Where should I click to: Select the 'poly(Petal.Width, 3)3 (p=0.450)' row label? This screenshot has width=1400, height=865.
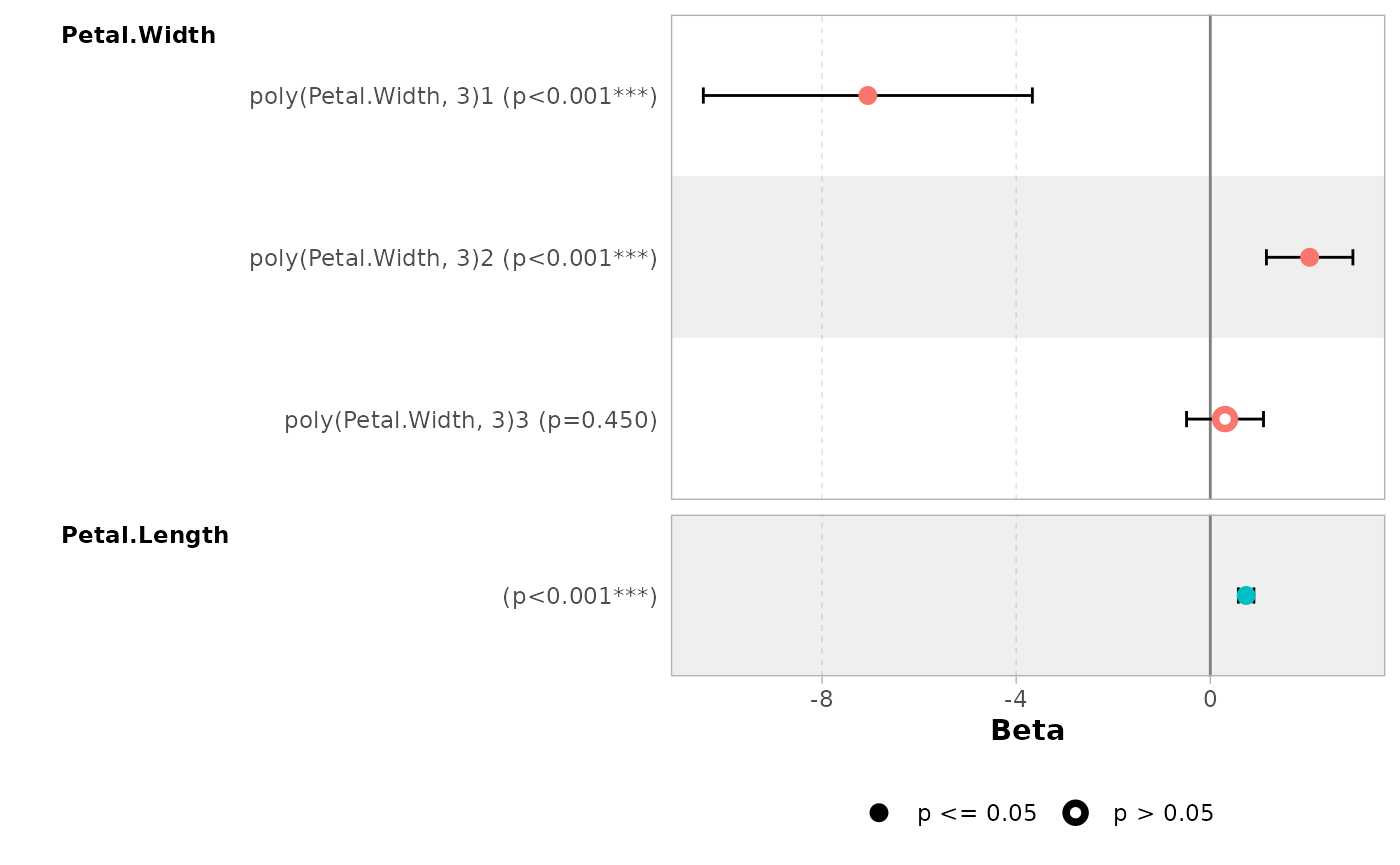(470, 421)
